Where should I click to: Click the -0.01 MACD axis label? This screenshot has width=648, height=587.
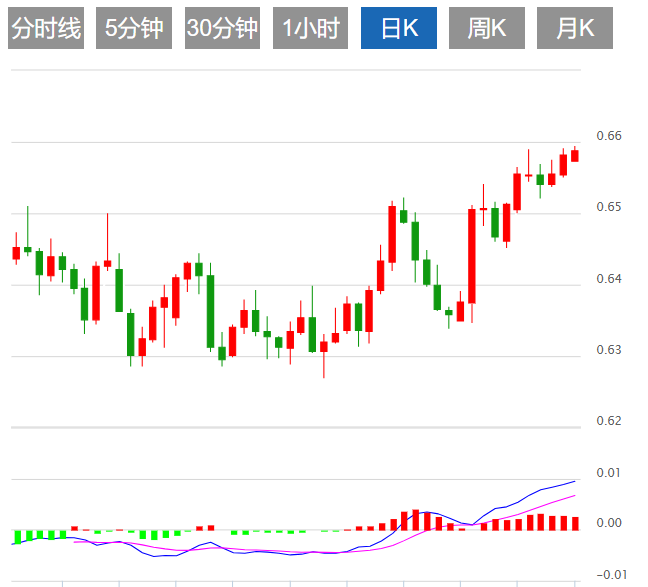click(x=612, y=575)
